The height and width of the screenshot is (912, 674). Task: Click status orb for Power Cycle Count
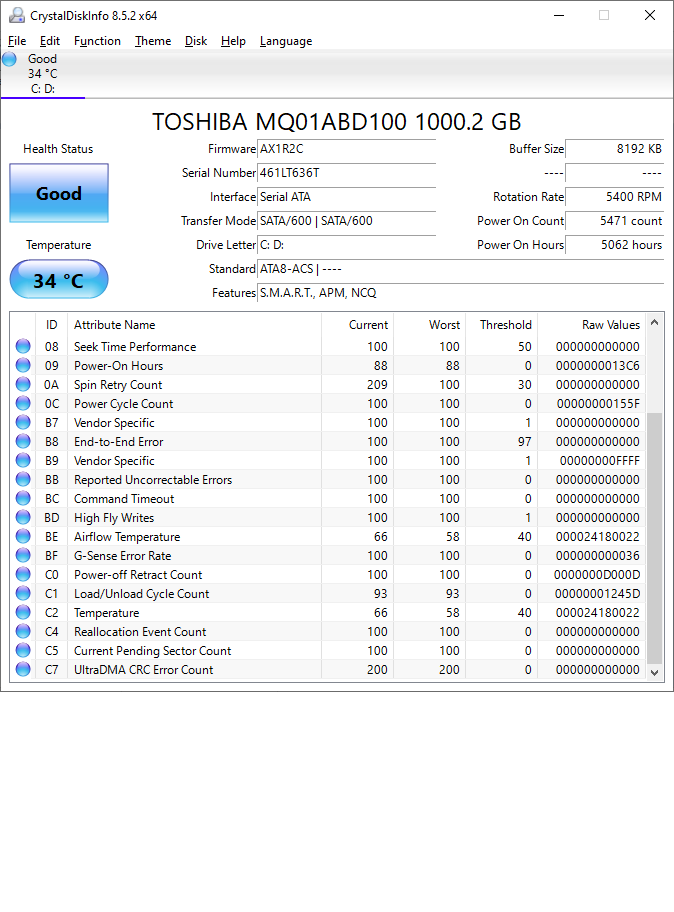tap(23, 403)
